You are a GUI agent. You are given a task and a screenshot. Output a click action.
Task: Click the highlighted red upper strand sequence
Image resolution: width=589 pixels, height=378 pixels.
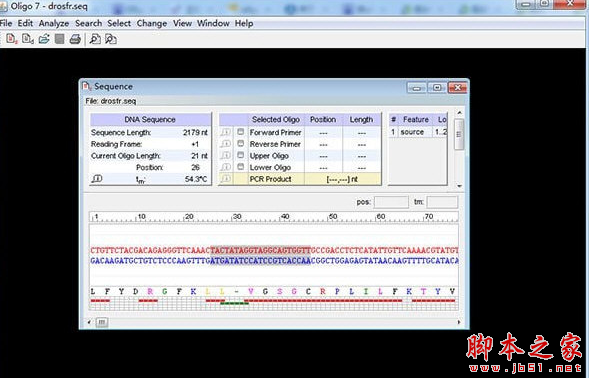(x=260, y=250)
